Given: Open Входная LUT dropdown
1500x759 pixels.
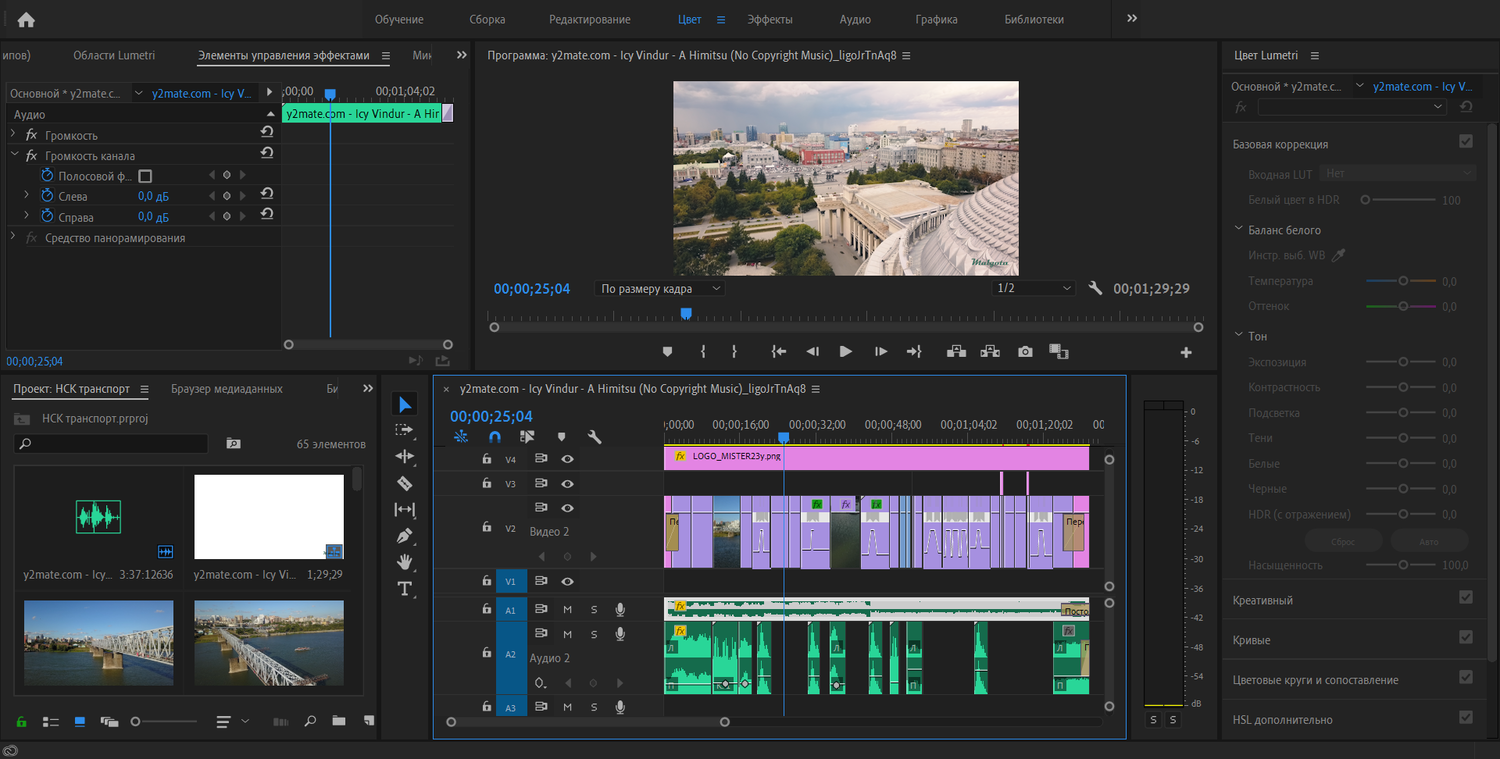Looking at the screenshot, I should 1398,173.
